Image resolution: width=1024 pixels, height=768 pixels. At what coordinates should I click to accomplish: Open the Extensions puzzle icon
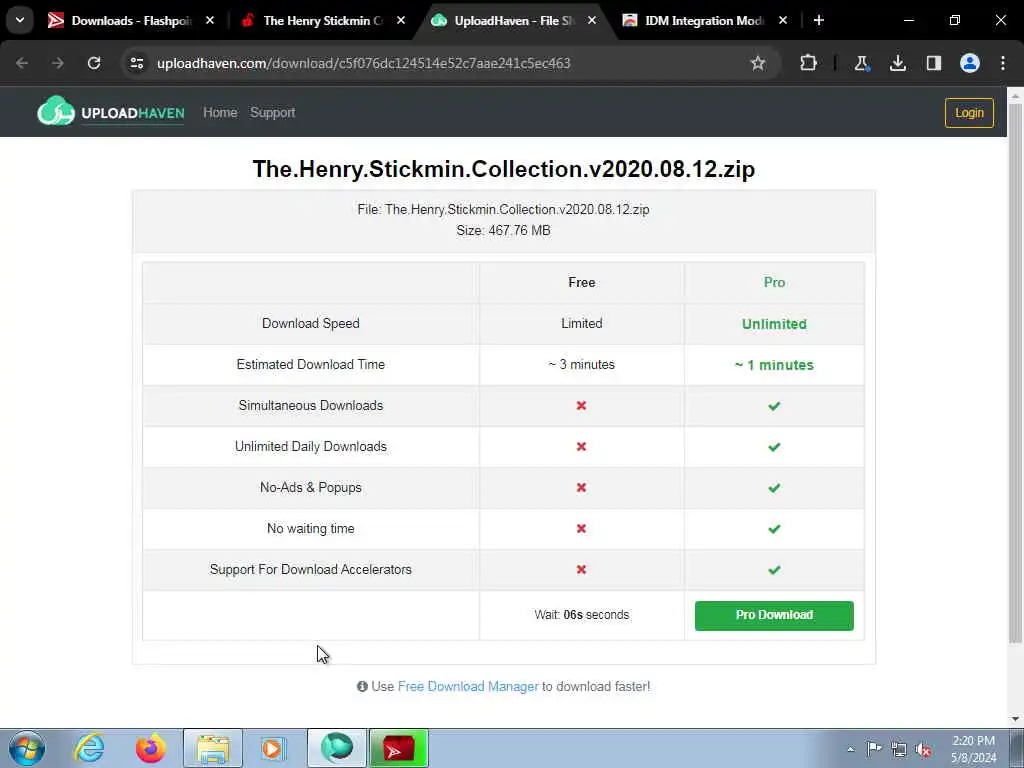coord(808,63)
